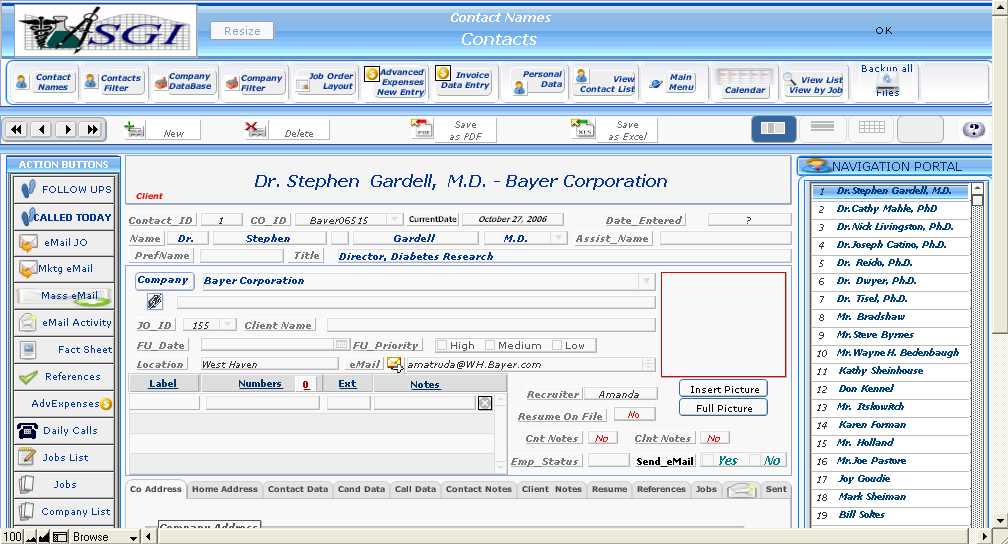Viewport: 1008px width, 544px height.
Task: Save record as PDF
Action: coord(453,130)
